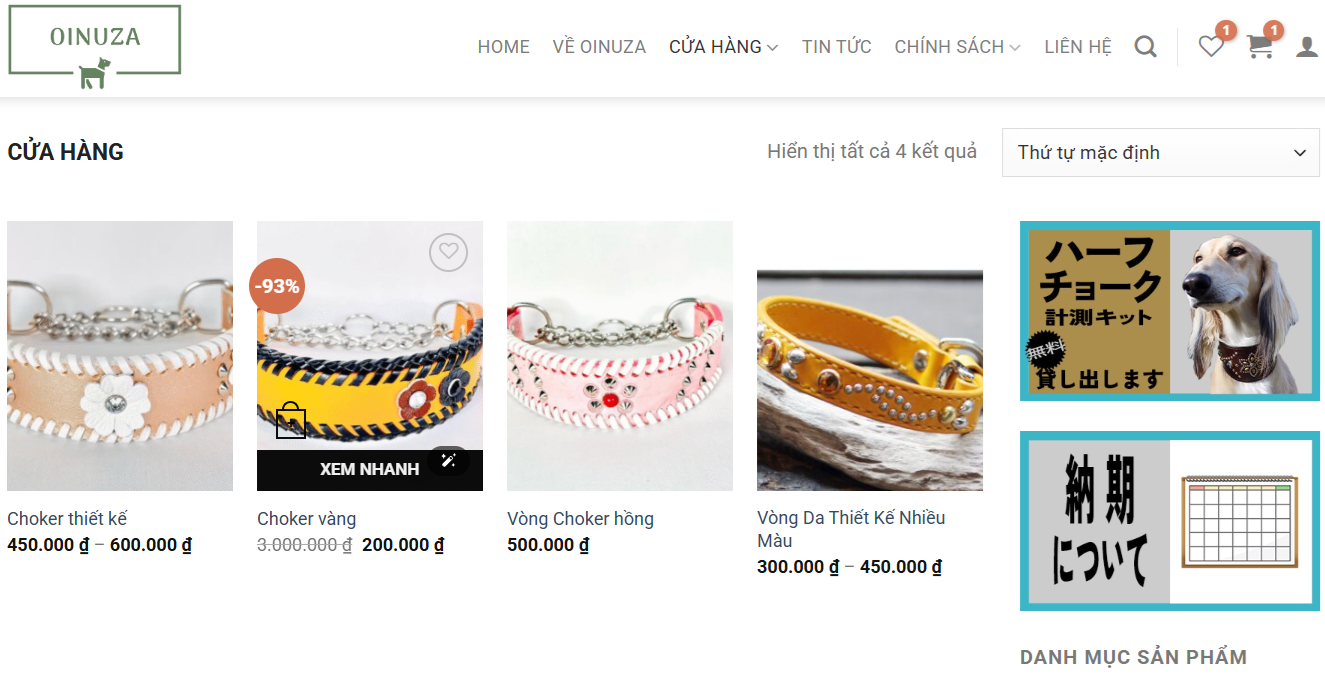This screenshot has width=1325, height=684.
Task: Open the user account icon
Action: pyautogui.click(x=1307, y=47)
